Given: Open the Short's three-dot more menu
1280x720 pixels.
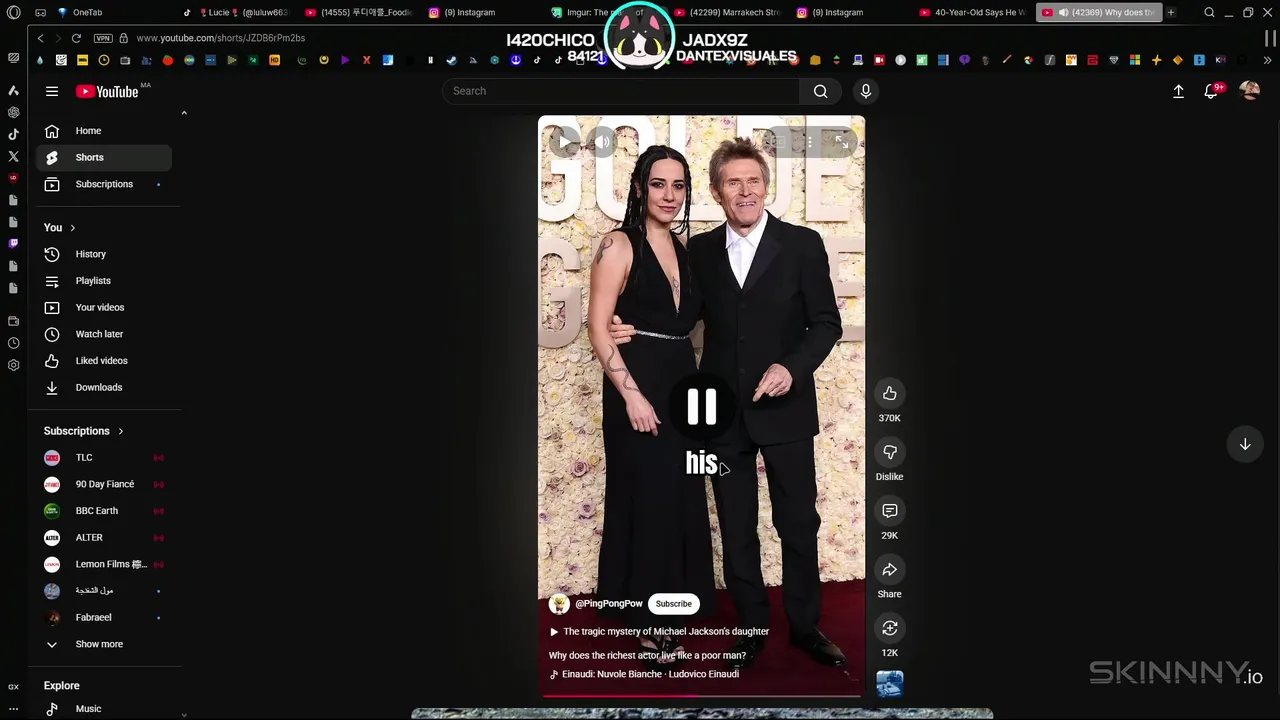Looking at the screenshot, I should coord(810,143).
